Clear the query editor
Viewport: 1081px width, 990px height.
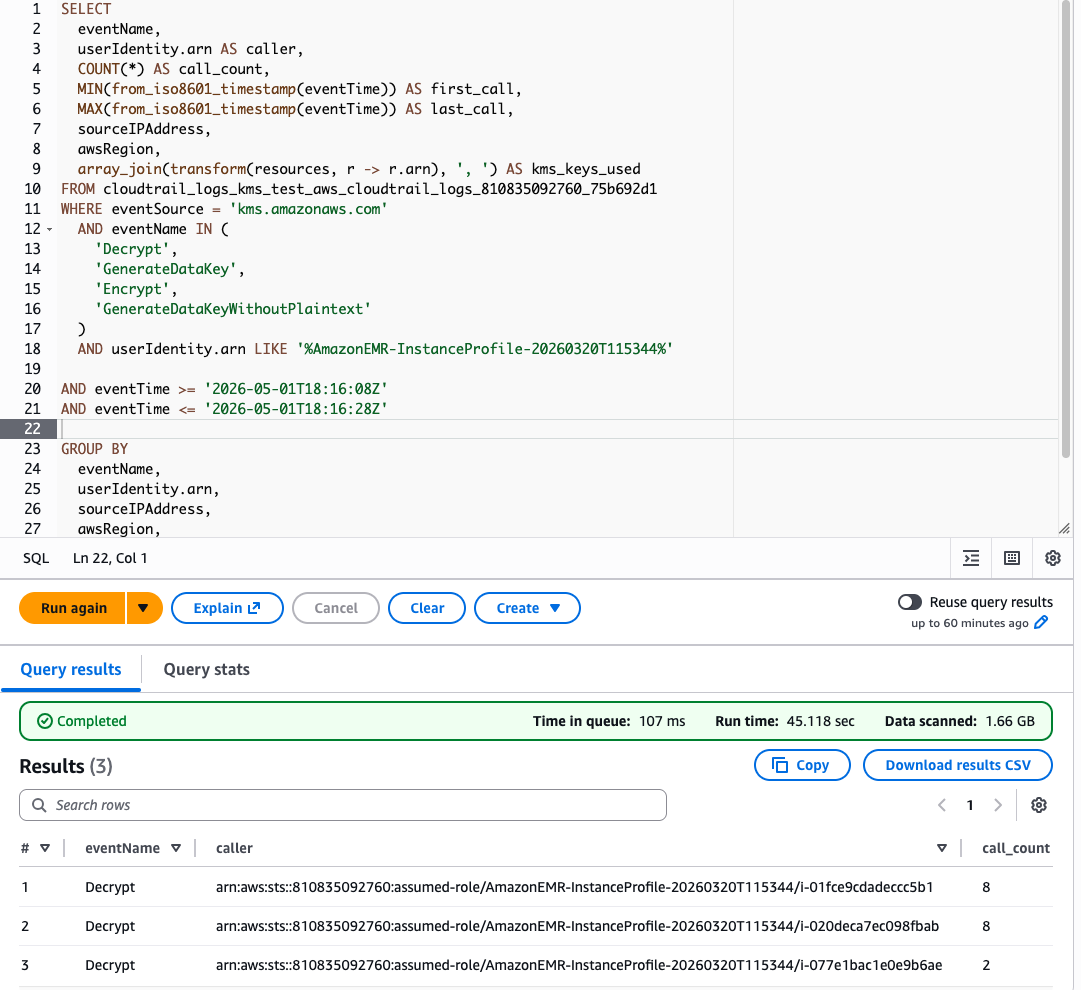427,608
